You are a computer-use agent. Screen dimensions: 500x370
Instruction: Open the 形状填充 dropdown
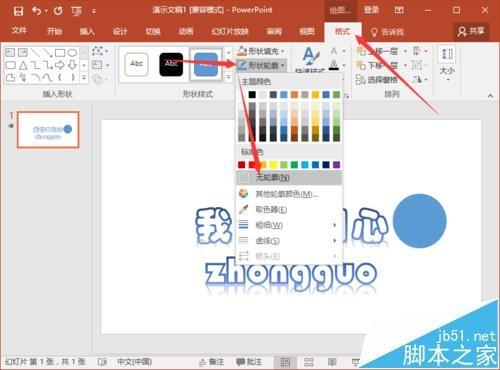click(261, 51)
